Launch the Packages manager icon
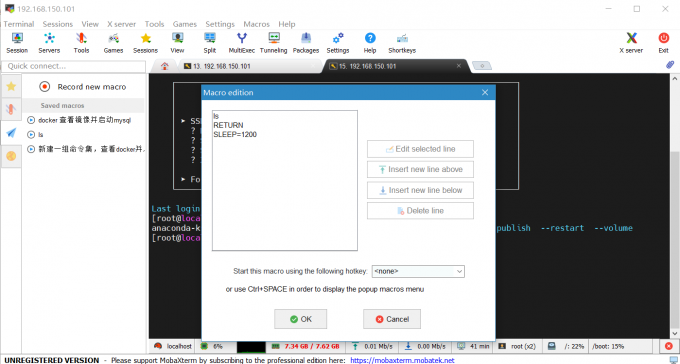Screen dimensions: 680x364 point(306,43)
